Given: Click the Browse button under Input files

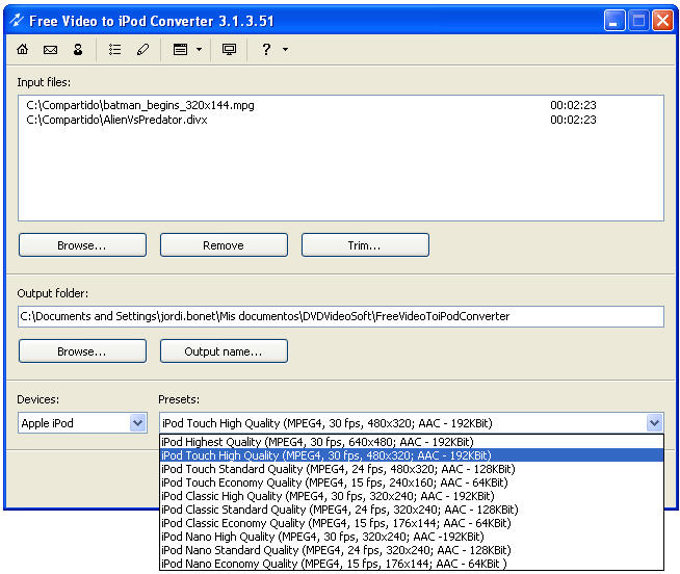Looking at the screenshot, I should click(82, 245).
